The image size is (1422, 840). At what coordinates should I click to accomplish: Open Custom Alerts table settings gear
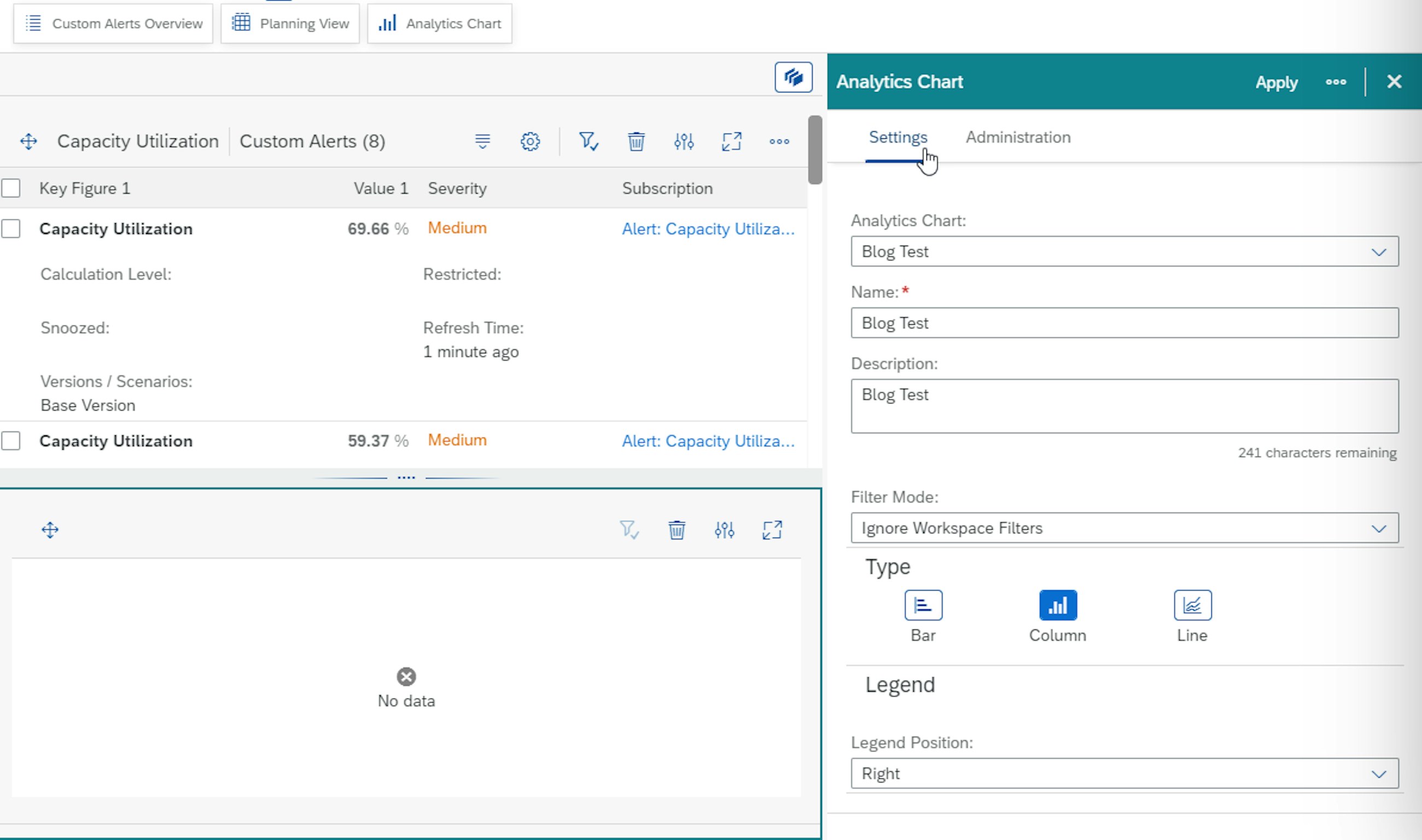click(530, 142)
